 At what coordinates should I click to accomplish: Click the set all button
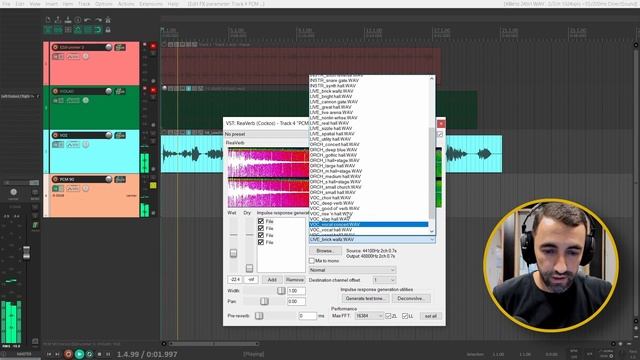pos(431,316)
